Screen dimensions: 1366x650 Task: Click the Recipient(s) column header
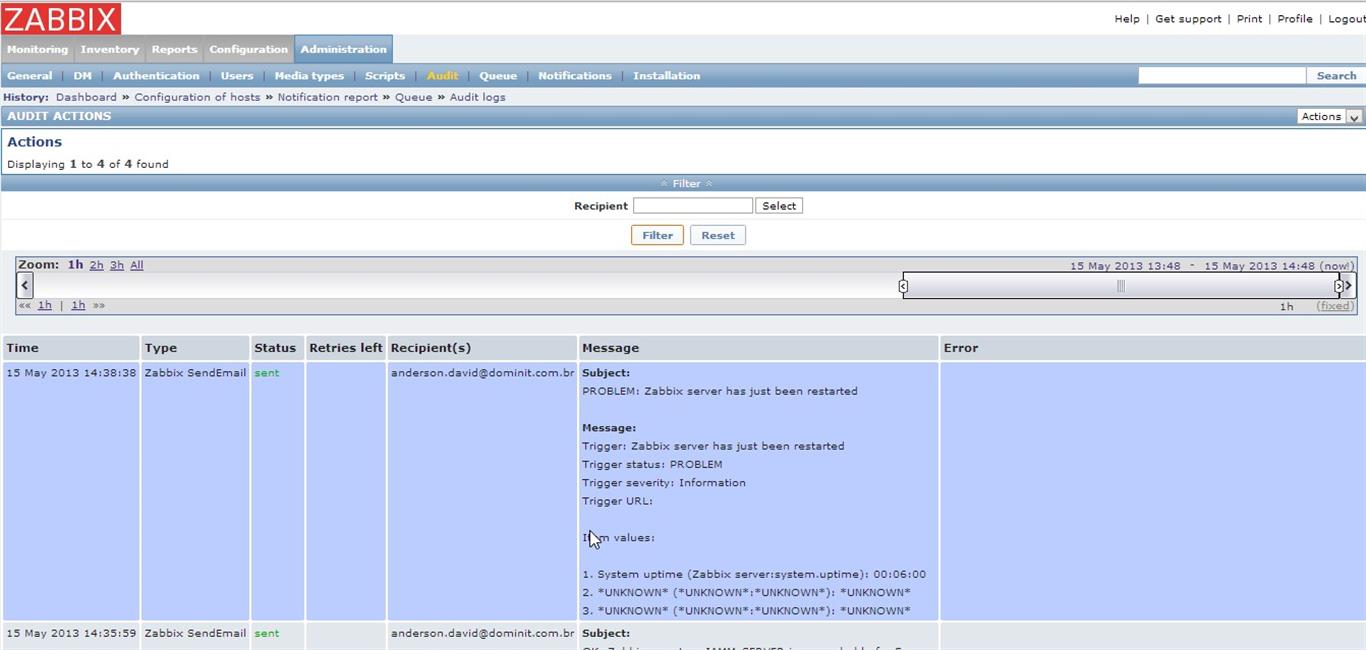point(483,348)
